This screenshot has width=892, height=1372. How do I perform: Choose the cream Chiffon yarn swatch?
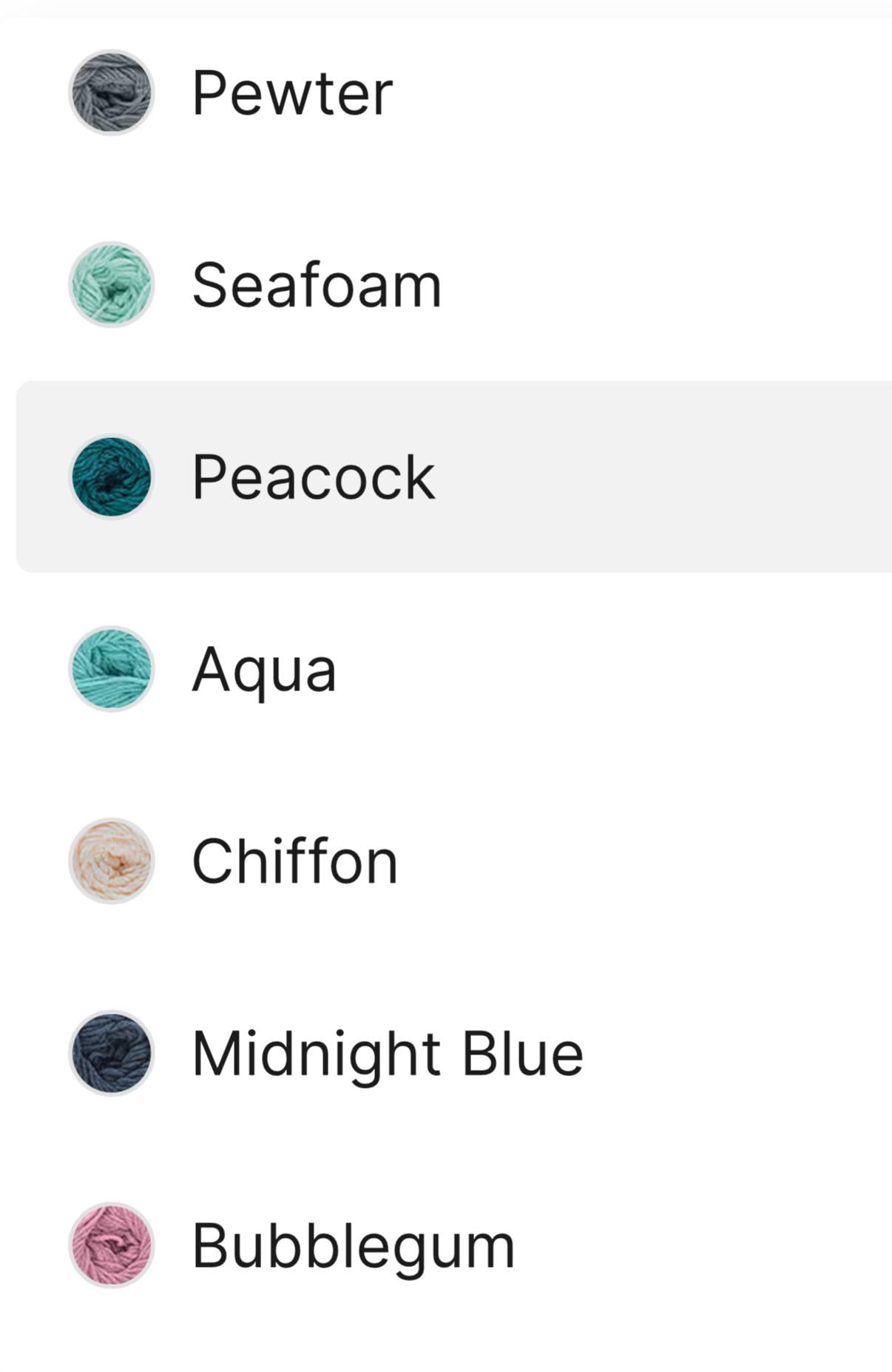[112, 861]
